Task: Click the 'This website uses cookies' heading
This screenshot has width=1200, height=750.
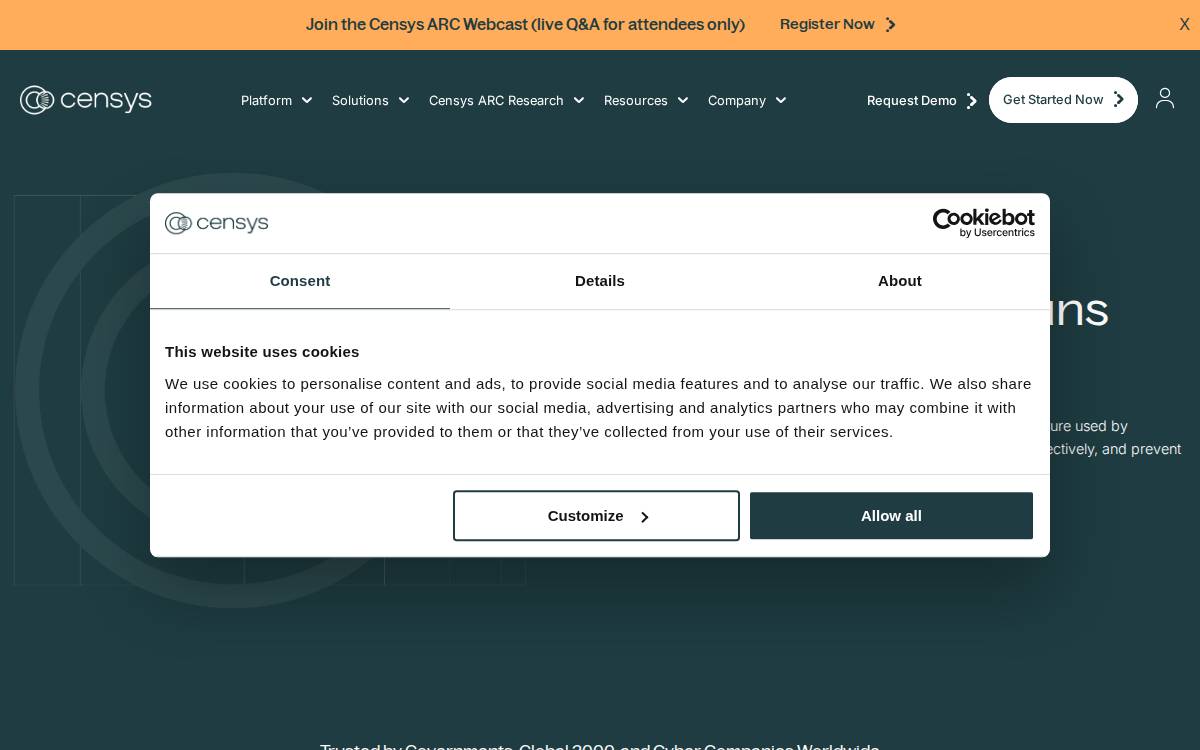Action: [262, 352]
